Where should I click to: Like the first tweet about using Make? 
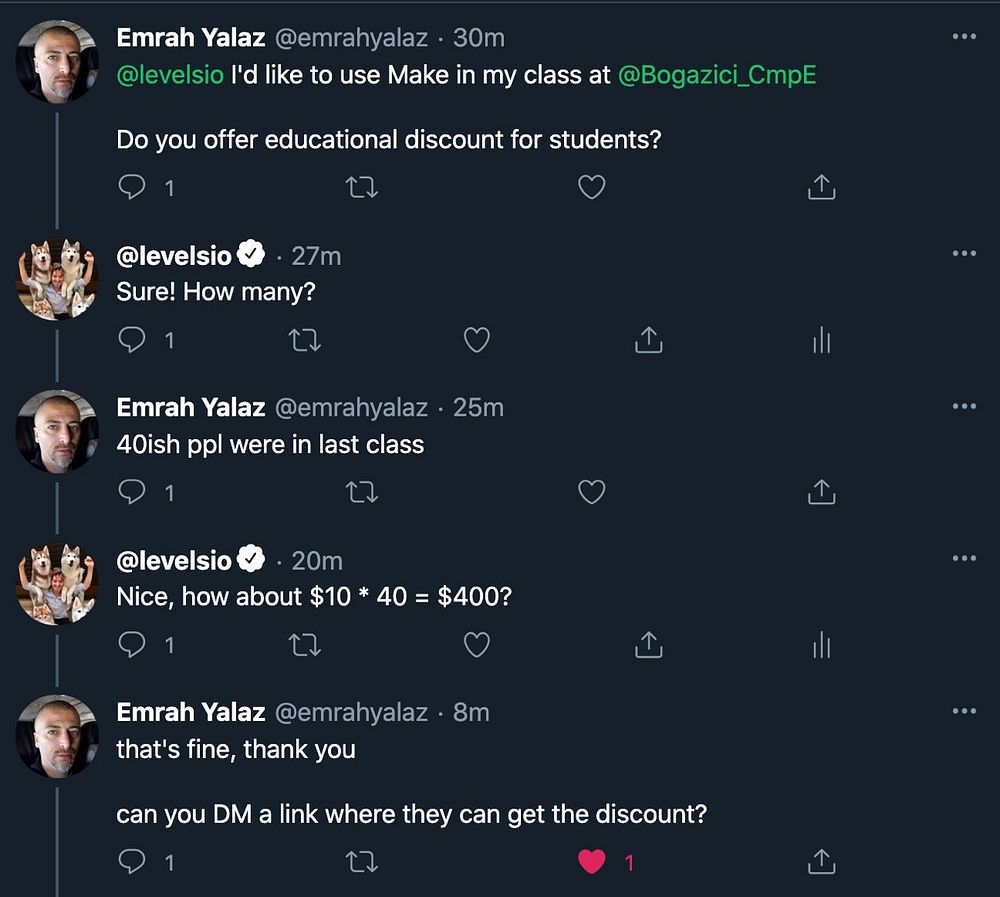(592, 187)
